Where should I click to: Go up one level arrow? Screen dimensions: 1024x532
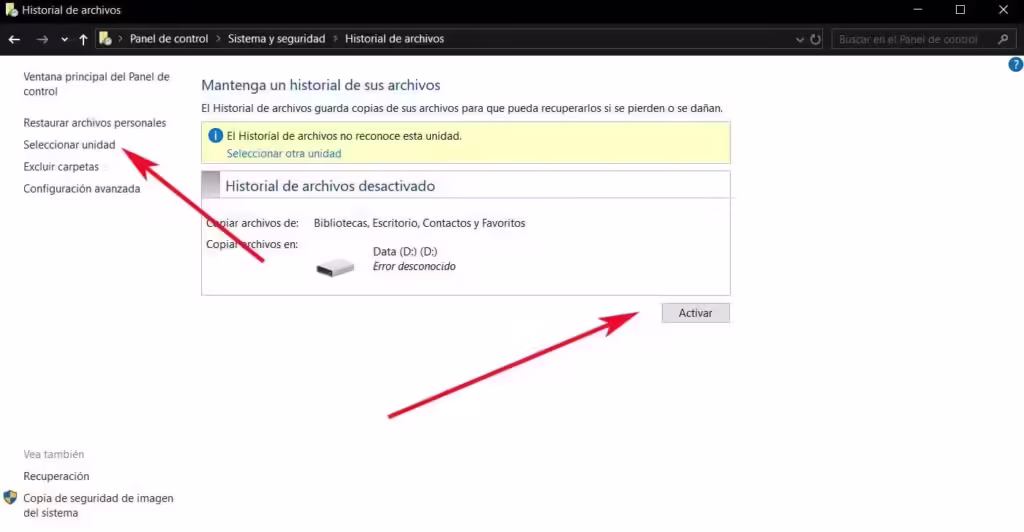pyautogui.click(x=83, y=39)
